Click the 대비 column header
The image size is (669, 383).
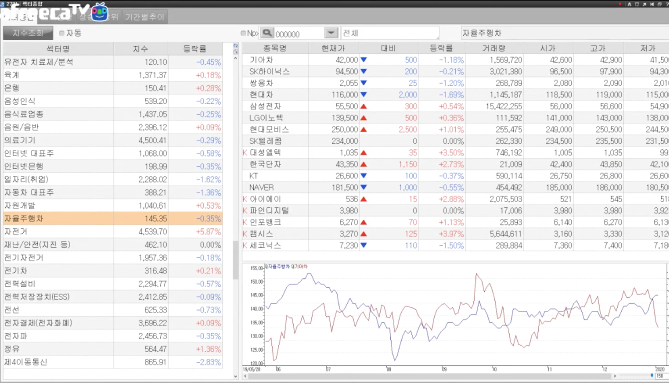point(388,49)
